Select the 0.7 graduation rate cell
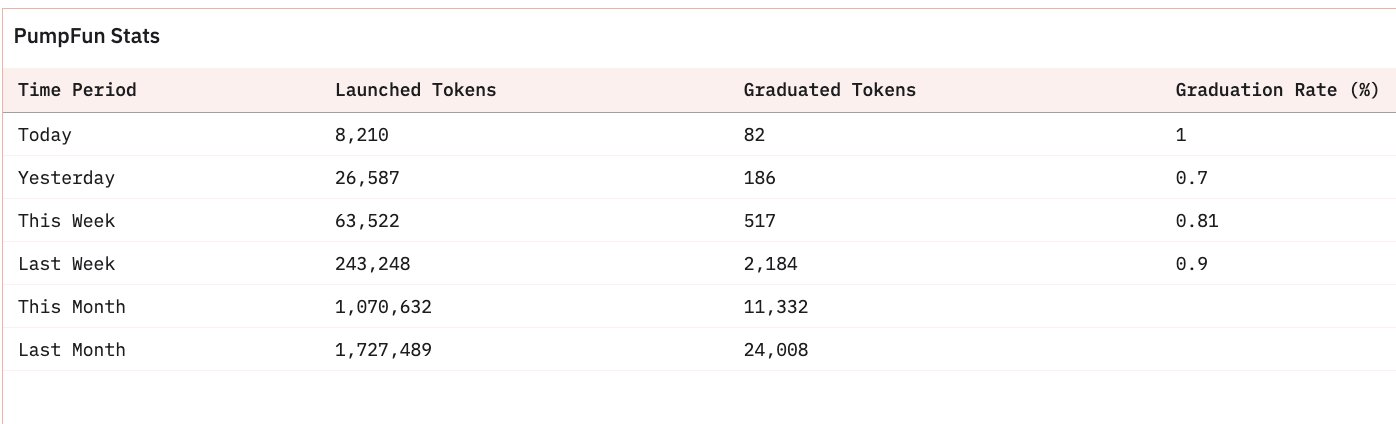Image resolution: width=1396 pixels, height=424 pixels. (x=1192, y=178)
